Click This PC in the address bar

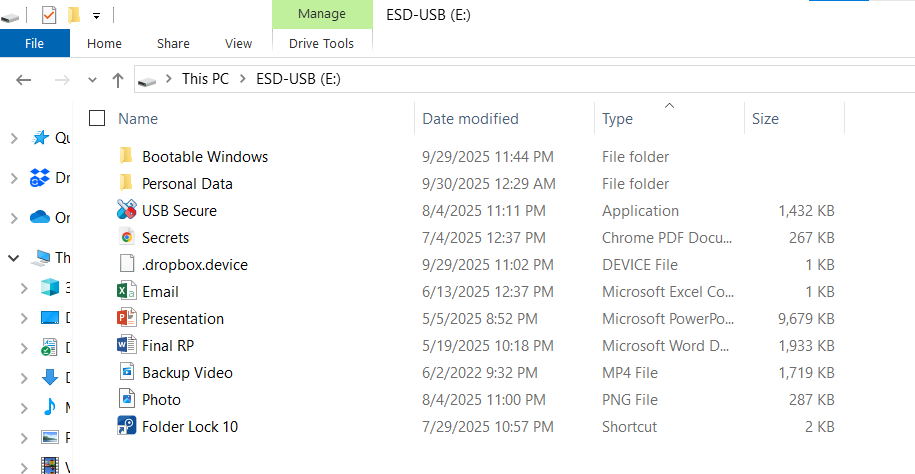coord(205,79)
